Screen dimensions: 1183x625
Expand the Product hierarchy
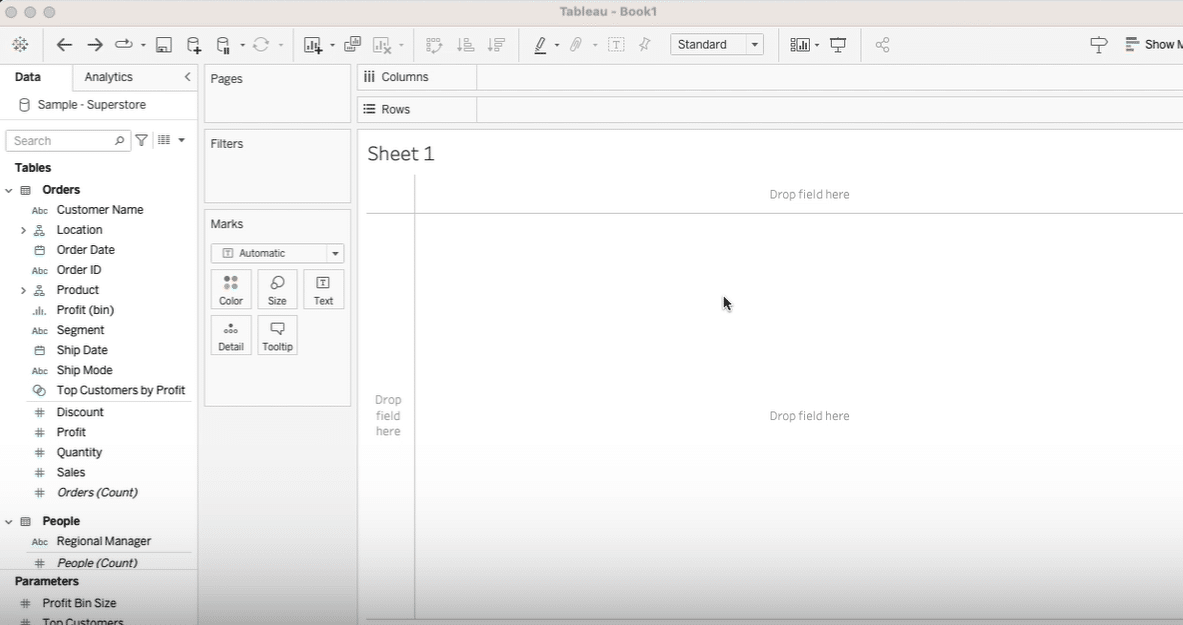[23, 290]
